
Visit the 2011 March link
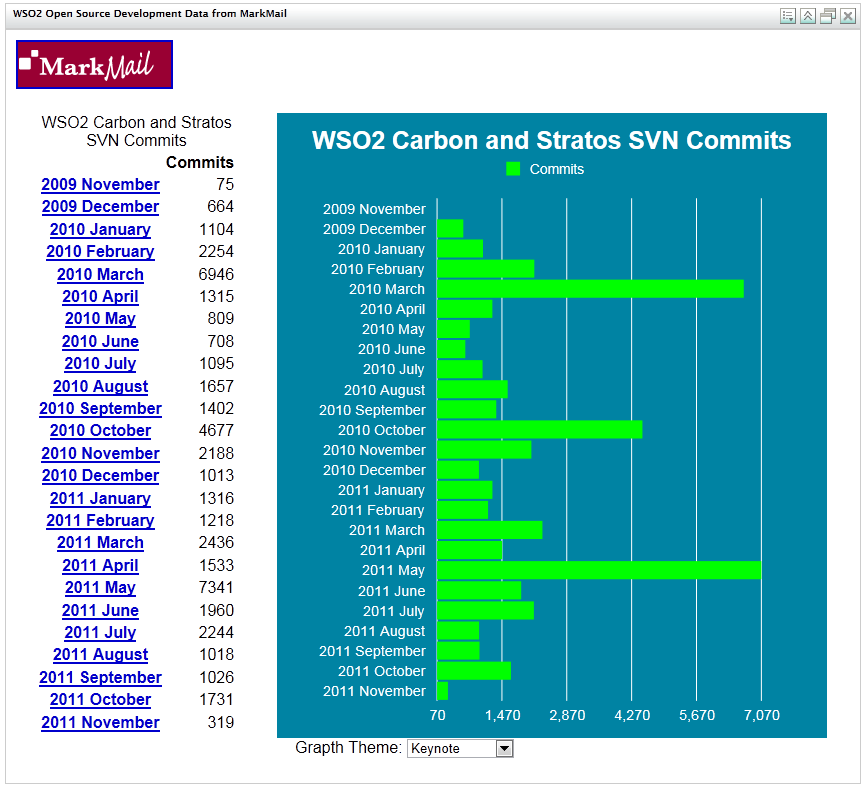(x=100, y=543)
